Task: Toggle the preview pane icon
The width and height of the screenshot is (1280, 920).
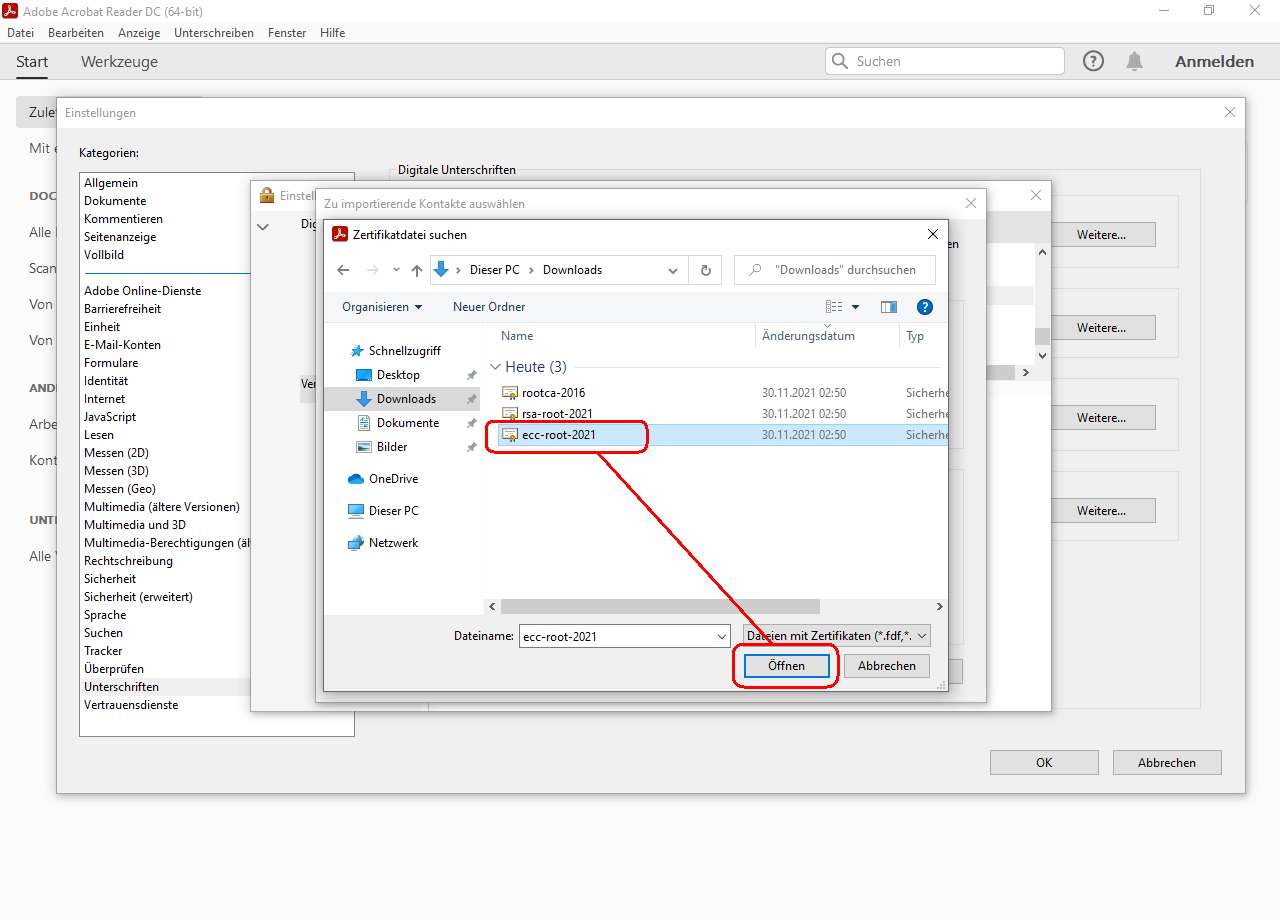Action: tap(888, 307)
